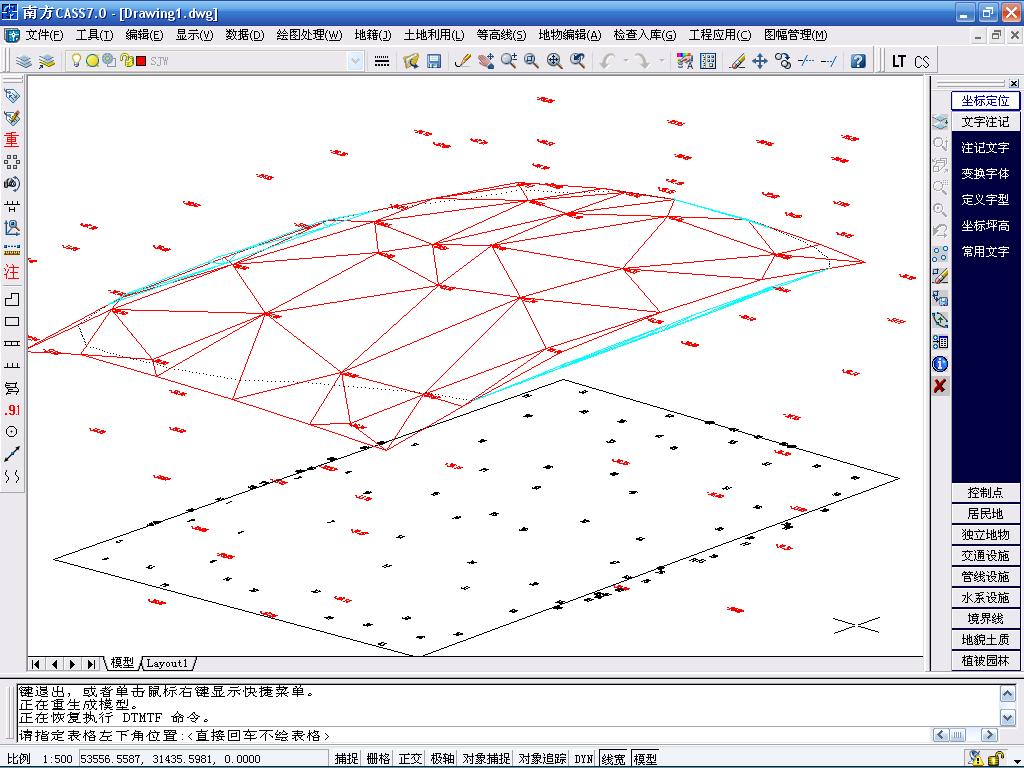The width and height of the screenshot is (1024, 768).
Task: Click the red layer color swatch
Action: click(141, 61)
